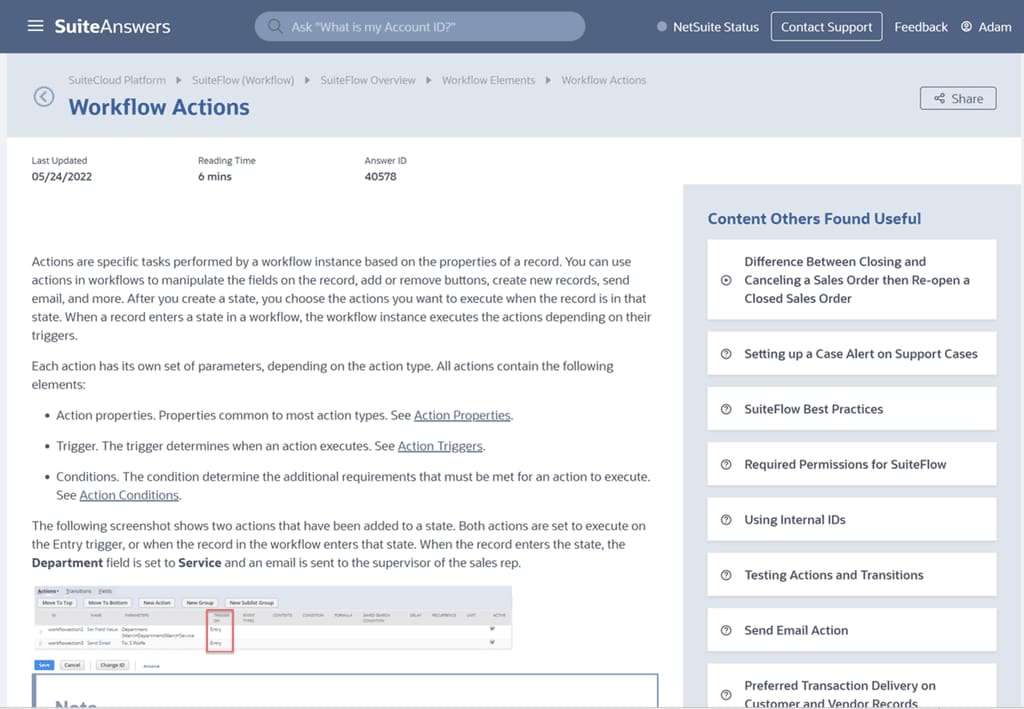This screenshot has height=709, width=1024.
Task: Open SuiteFlow Best Practices article
Action: point(852,409)
